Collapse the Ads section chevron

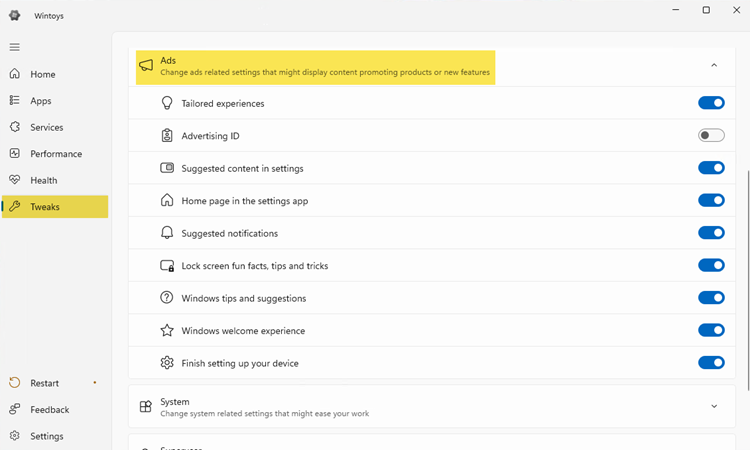(x=714, y=66)
